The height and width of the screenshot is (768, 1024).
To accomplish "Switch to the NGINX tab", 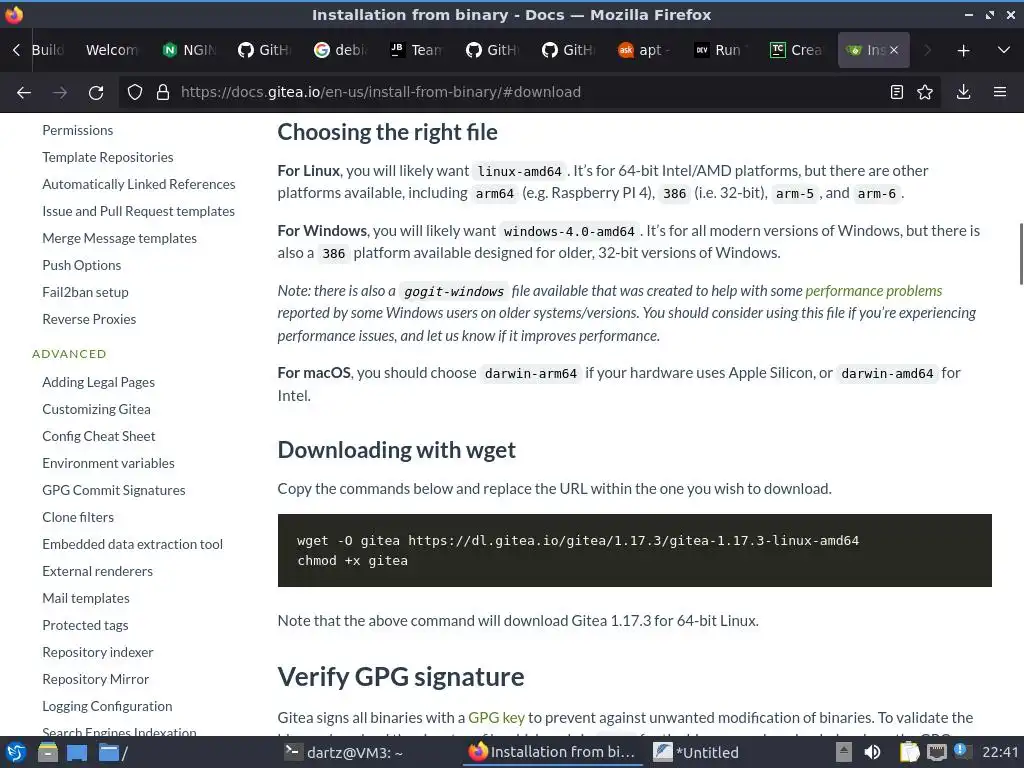I will (189, 50).
